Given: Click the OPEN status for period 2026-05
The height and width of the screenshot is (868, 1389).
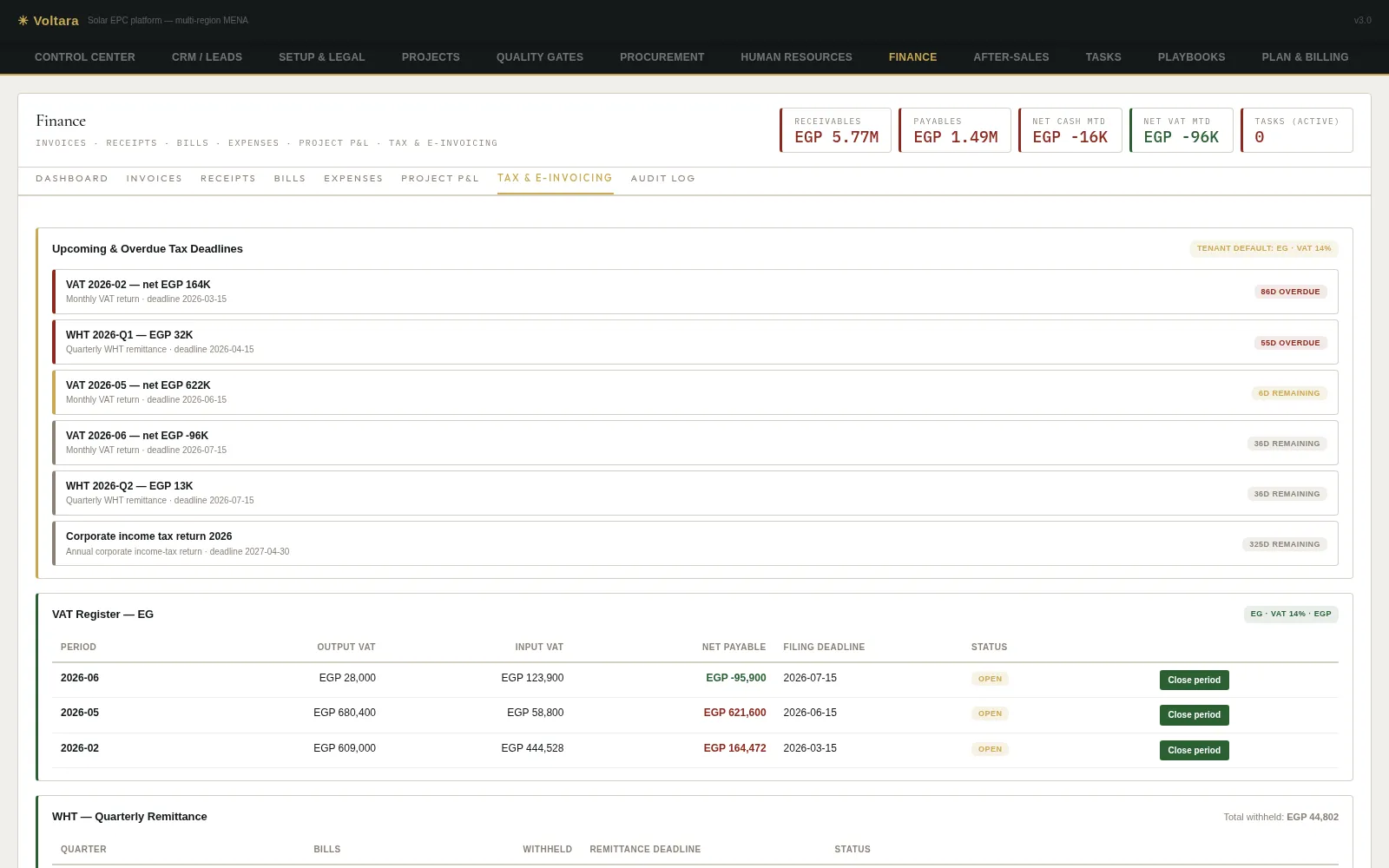Looking at the screenshot, I should click(x=990, y=713).
